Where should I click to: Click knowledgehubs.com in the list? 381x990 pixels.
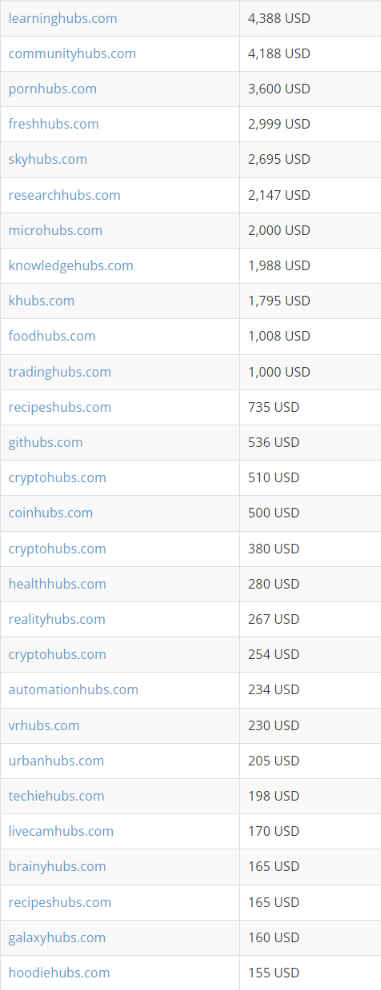pyautogui.click(x=71, y=266)
